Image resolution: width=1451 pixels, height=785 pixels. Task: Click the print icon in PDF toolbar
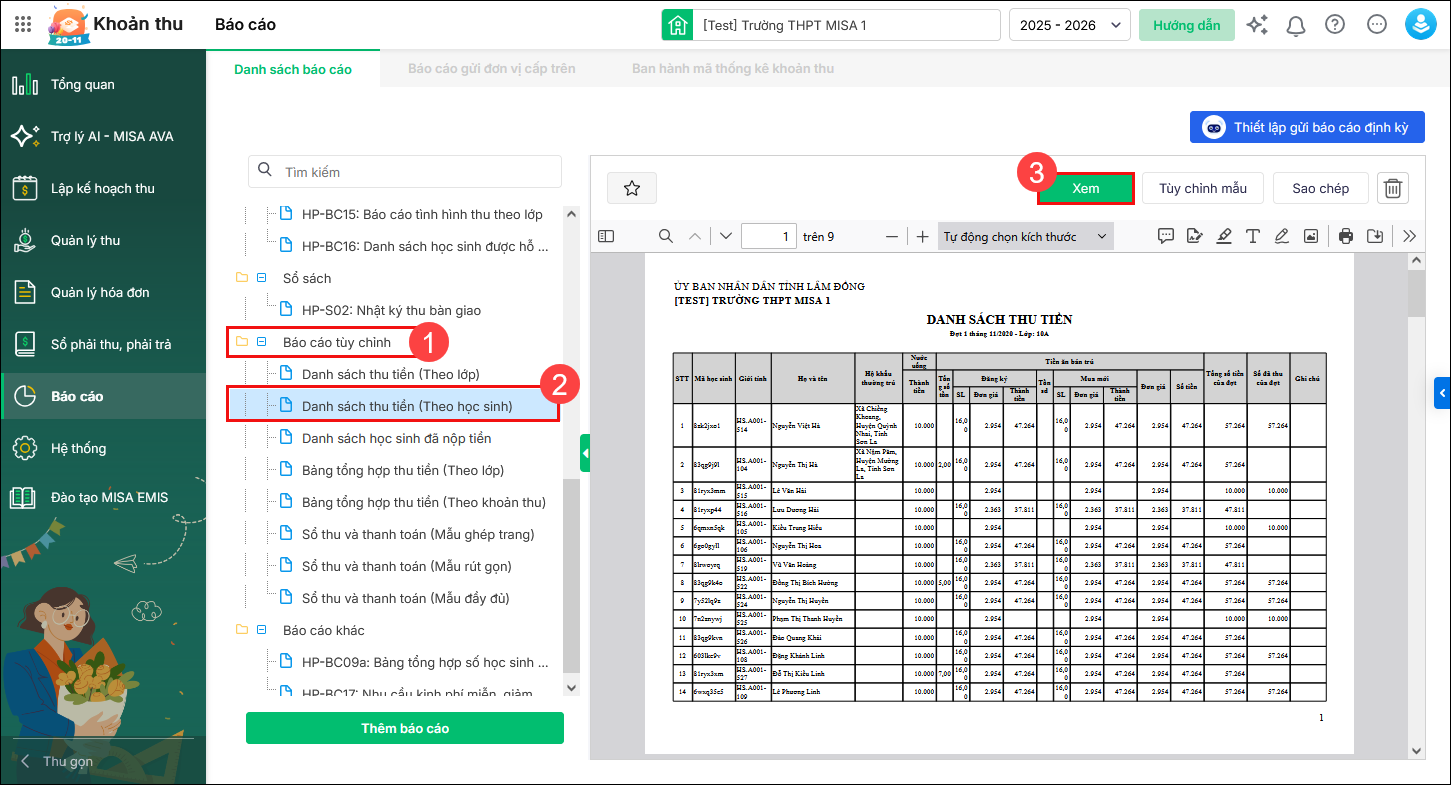tap(1345, 236)
